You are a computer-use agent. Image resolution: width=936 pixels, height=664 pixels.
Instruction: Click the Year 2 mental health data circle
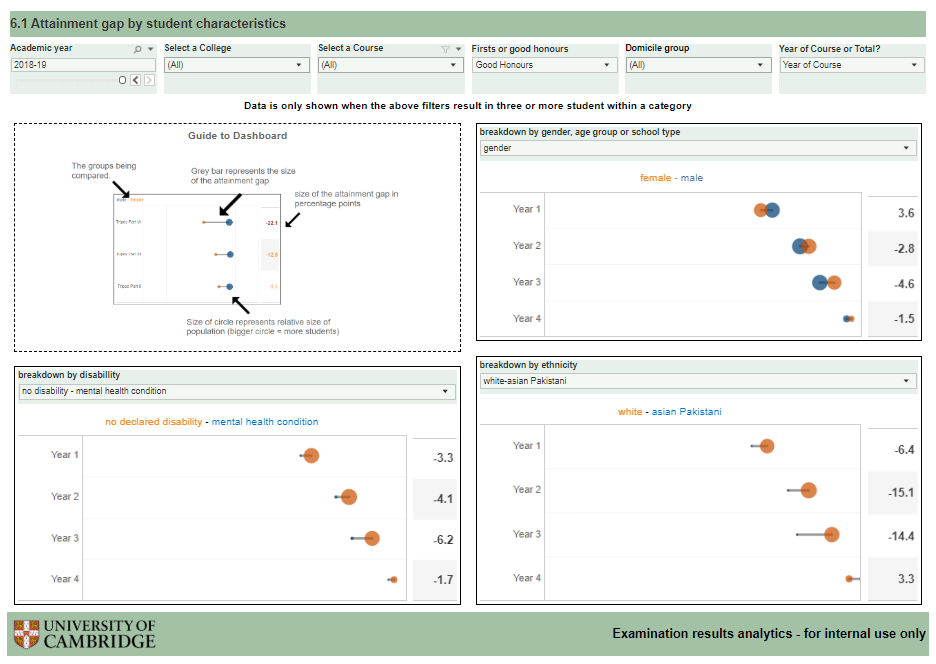pyautogui.click(x=348, y=497)
